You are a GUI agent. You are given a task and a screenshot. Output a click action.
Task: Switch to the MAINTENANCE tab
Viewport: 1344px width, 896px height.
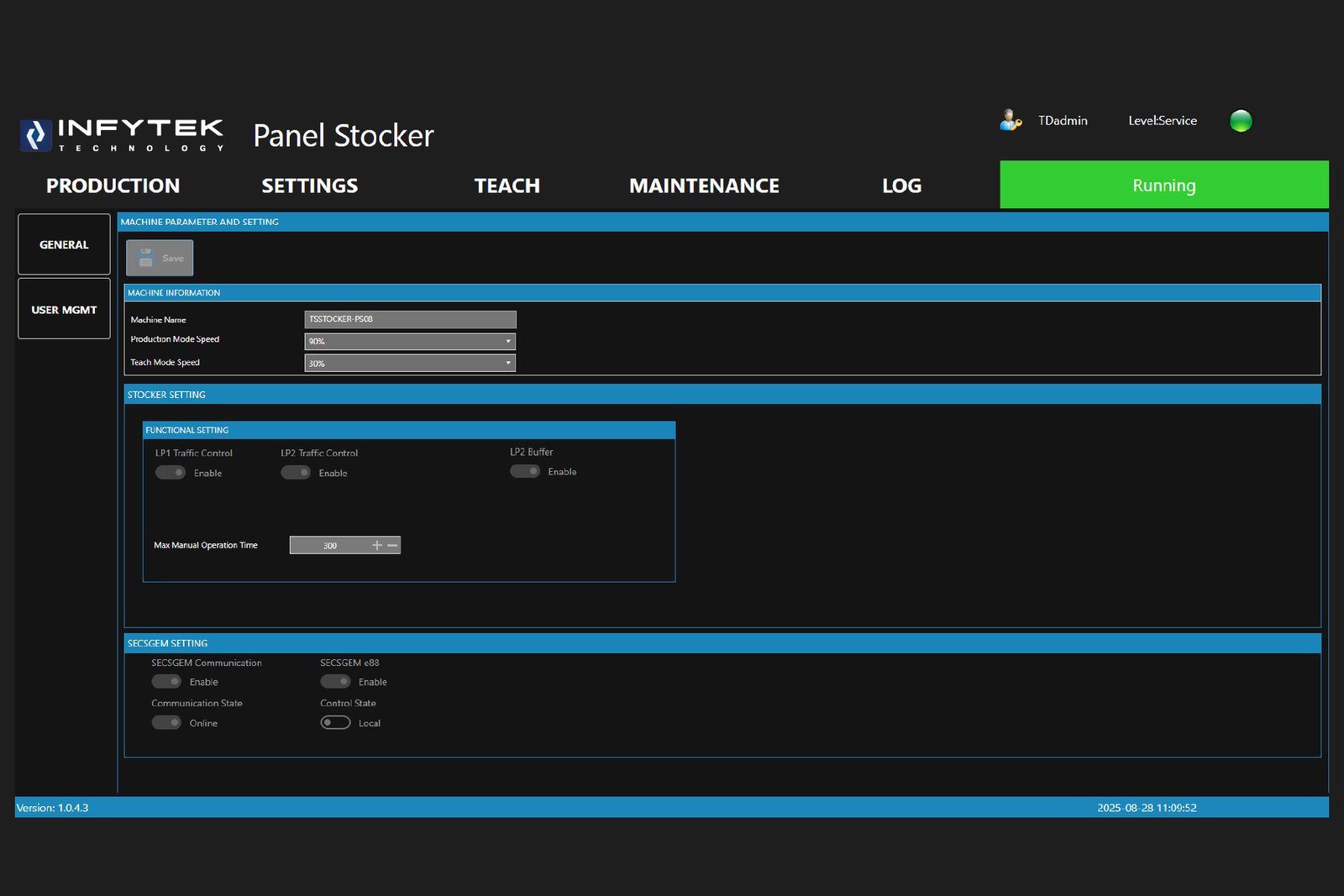[704, 185]
